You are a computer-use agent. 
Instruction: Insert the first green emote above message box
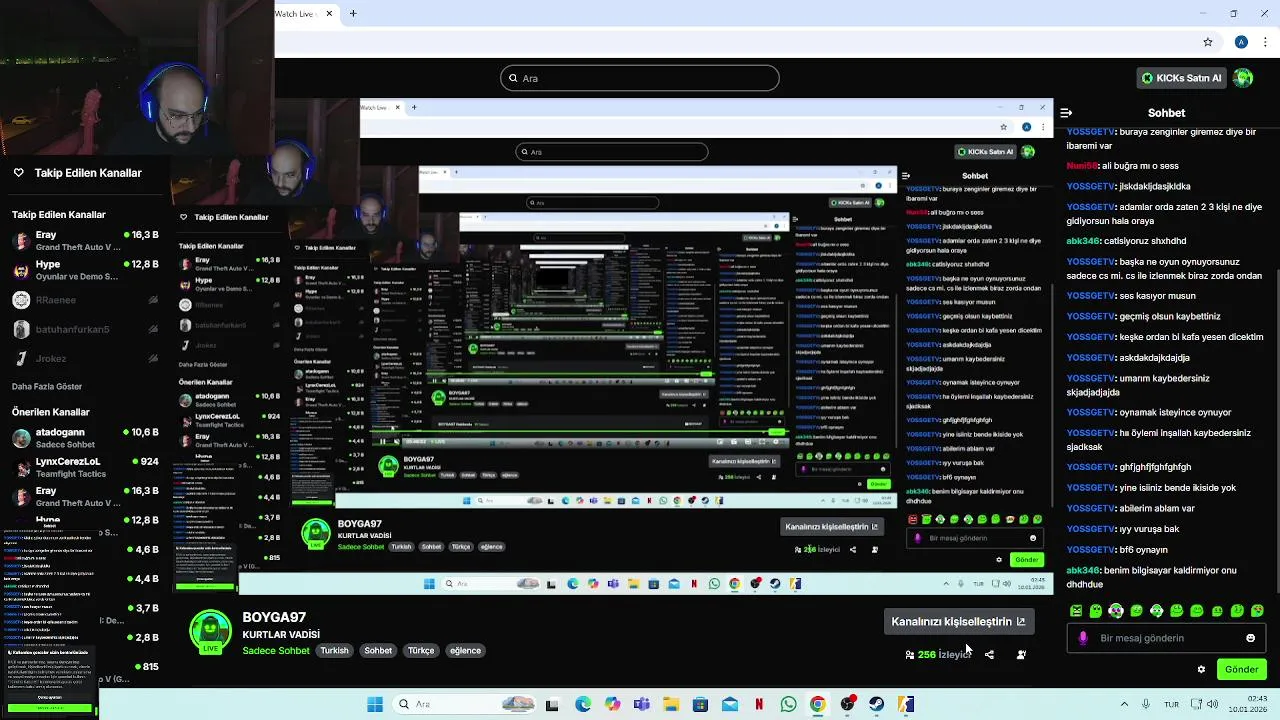1076,611
